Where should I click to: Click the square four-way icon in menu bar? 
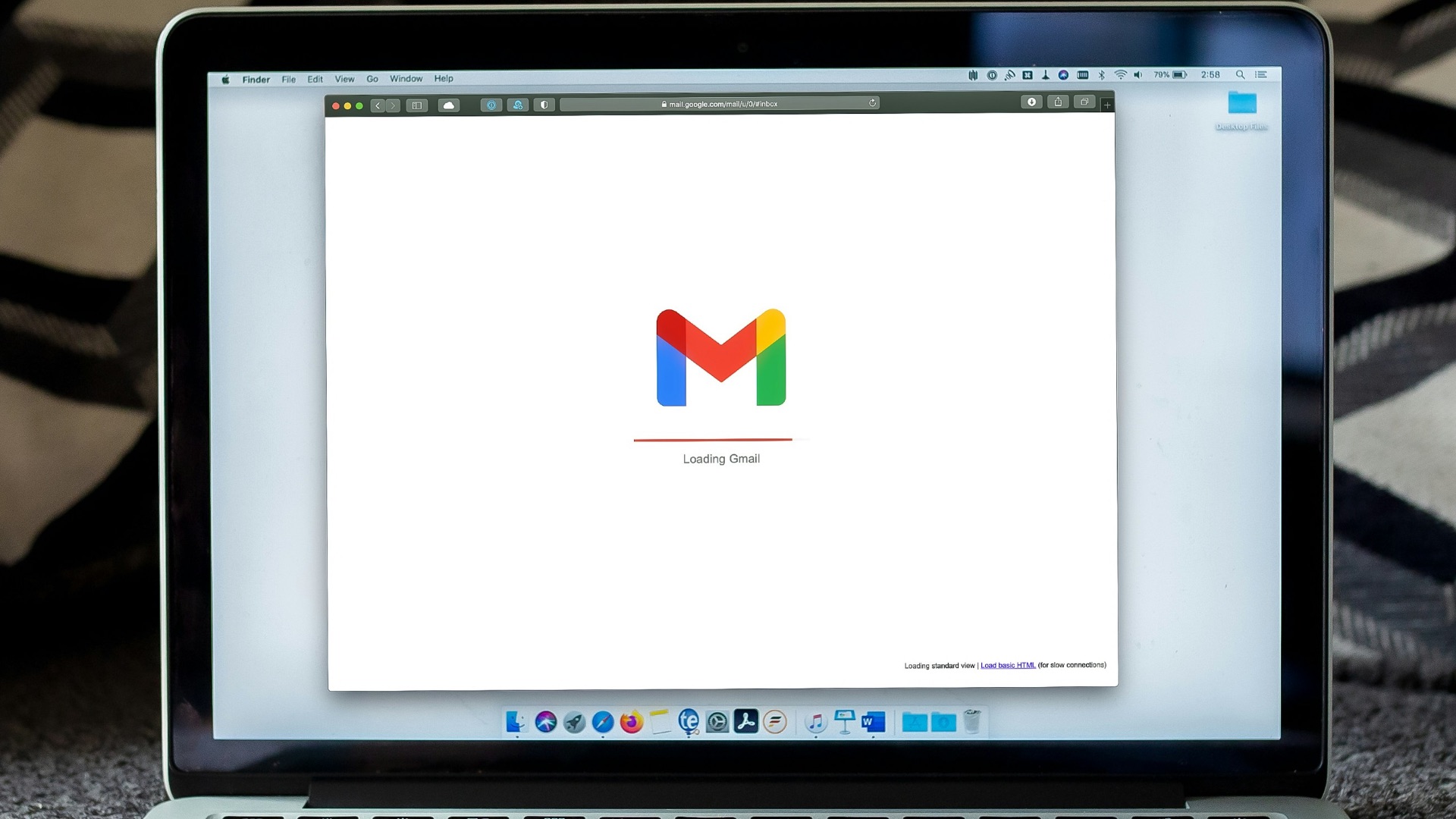pyautogui.click(x=1028, y=75)
